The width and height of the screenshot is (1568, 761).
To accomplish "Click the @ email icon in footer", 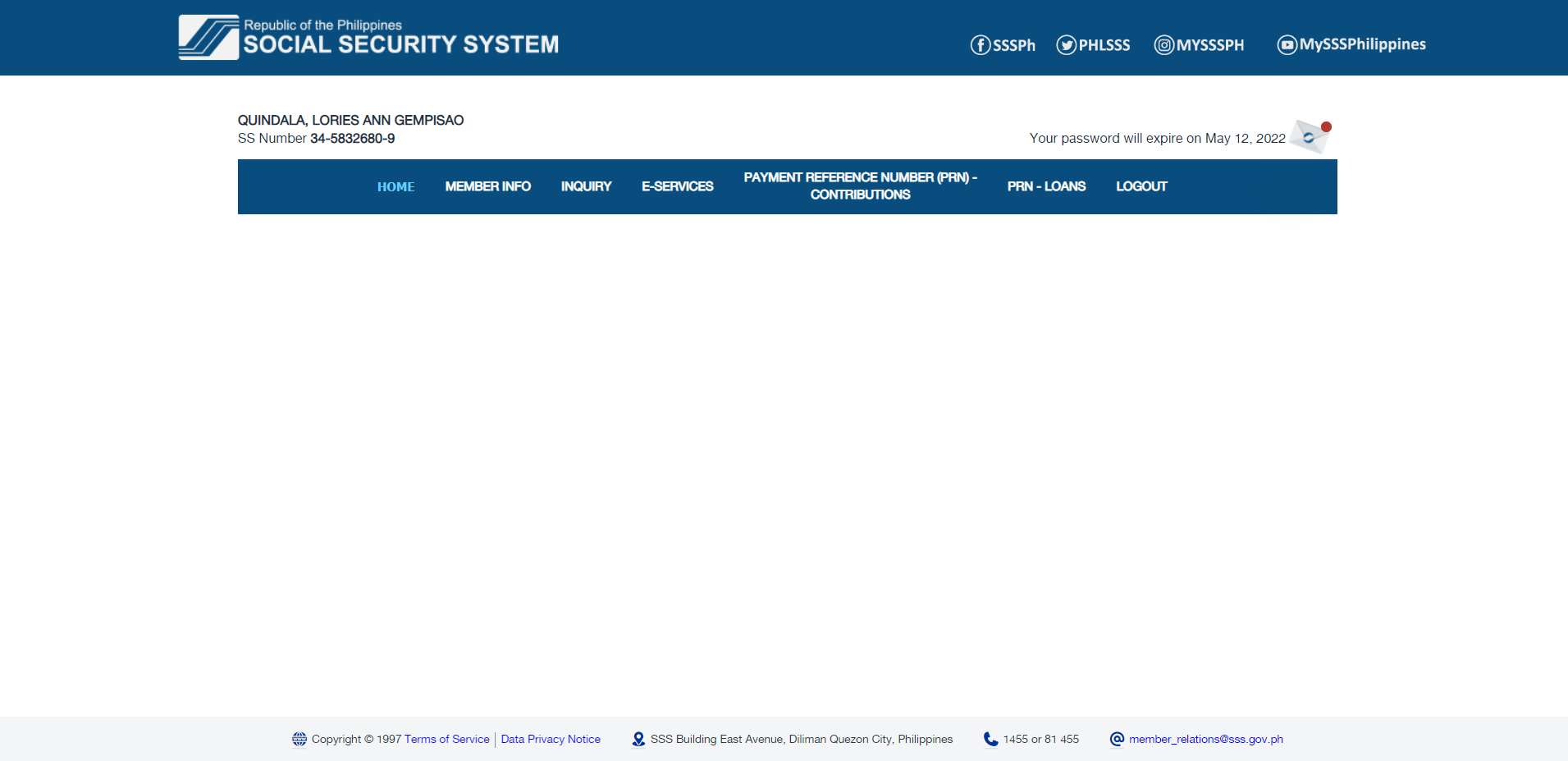I will click(x=1117, y=739).
